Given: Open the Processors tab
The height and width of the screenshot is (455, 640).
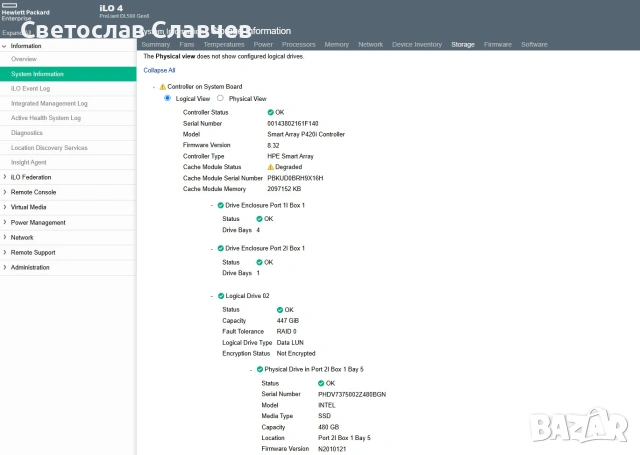Looking at the screenshot, I should coord(298,44).
